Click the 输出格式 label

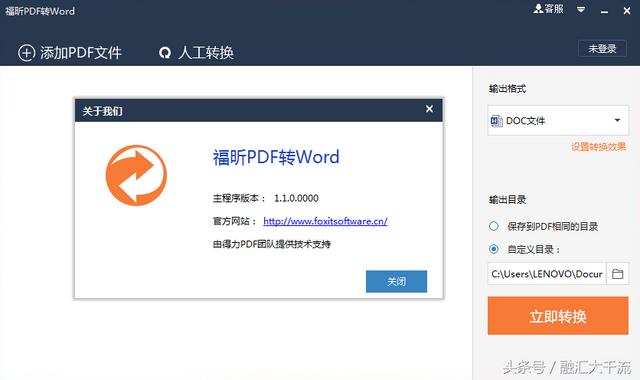coord(507,89)
